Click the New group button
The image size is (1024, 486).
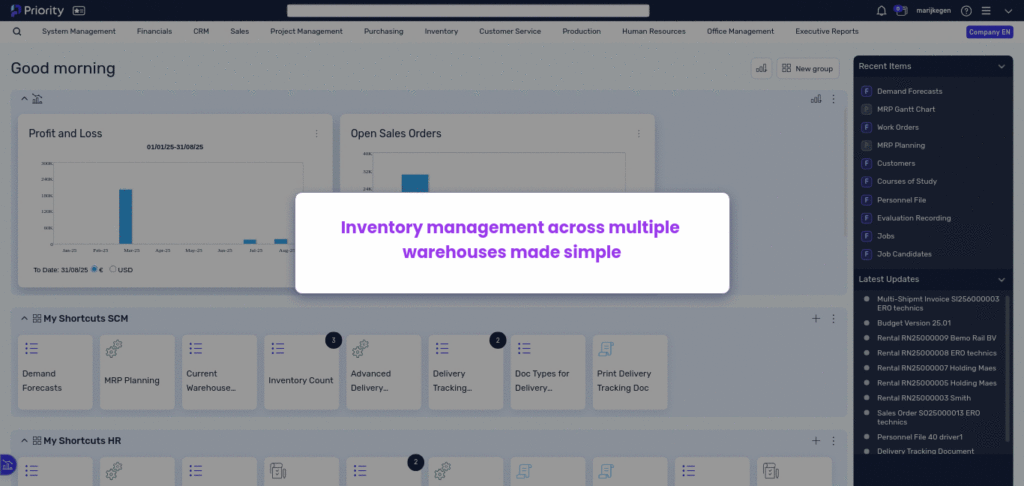click(x=808, y=69)
